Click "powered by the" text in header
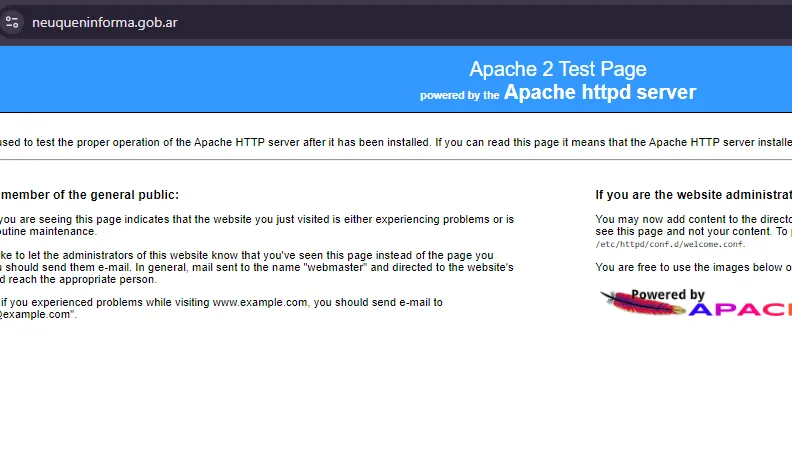Viewport: 792px width, 451px height. point(459,96)
